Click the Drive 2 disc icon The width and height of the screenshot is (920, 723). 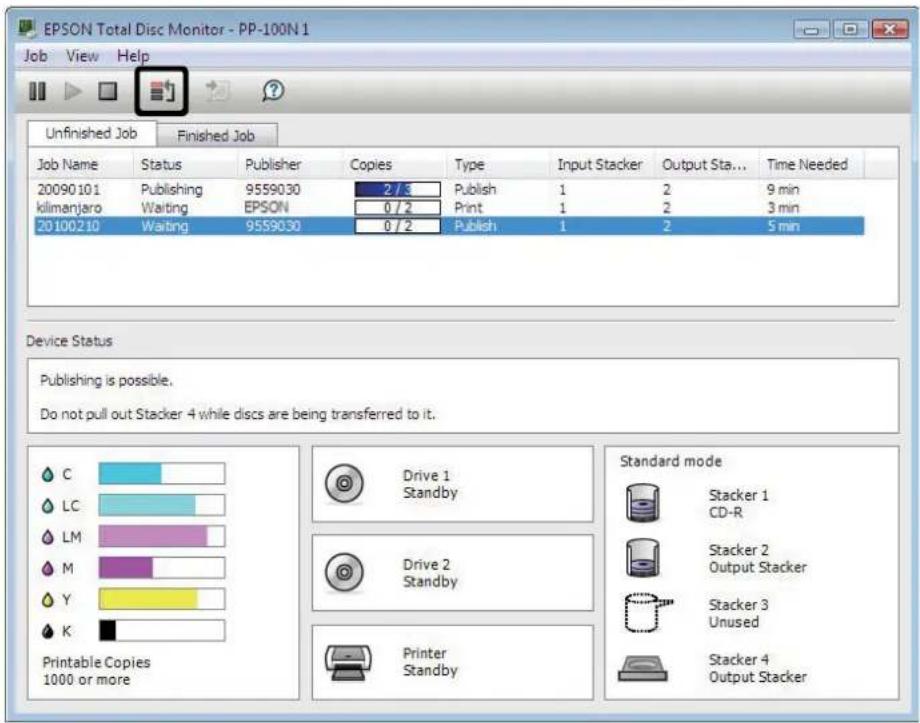[344, 572]
